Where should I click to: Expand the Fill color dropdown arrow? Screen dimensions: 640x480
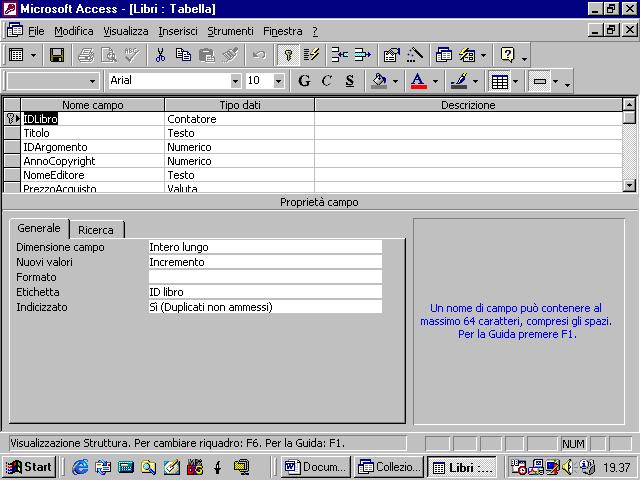pos(395,81)
